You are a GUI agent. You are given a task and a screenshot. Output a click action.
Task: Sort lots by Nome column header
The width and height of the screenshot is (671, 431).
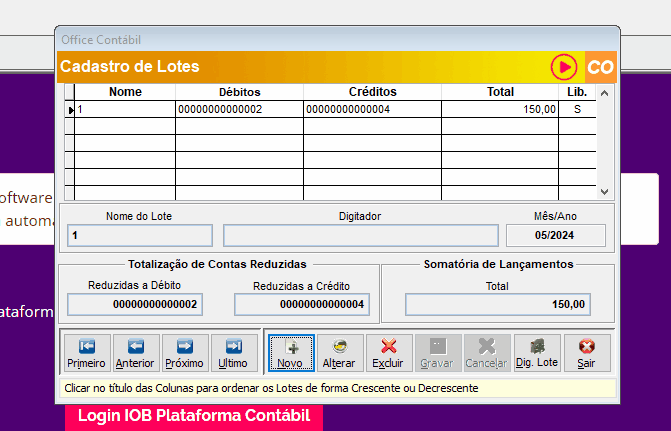[x=125, y=92]
